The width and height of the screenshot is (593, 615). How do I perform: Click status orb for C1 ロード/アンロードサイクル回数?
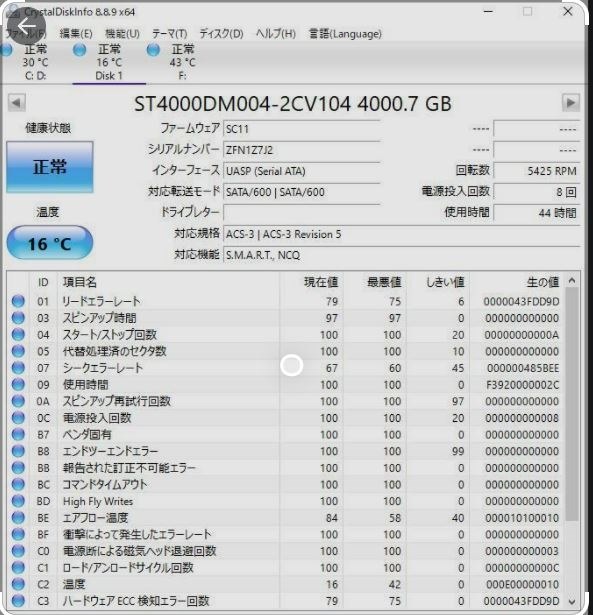pos(18,568)
